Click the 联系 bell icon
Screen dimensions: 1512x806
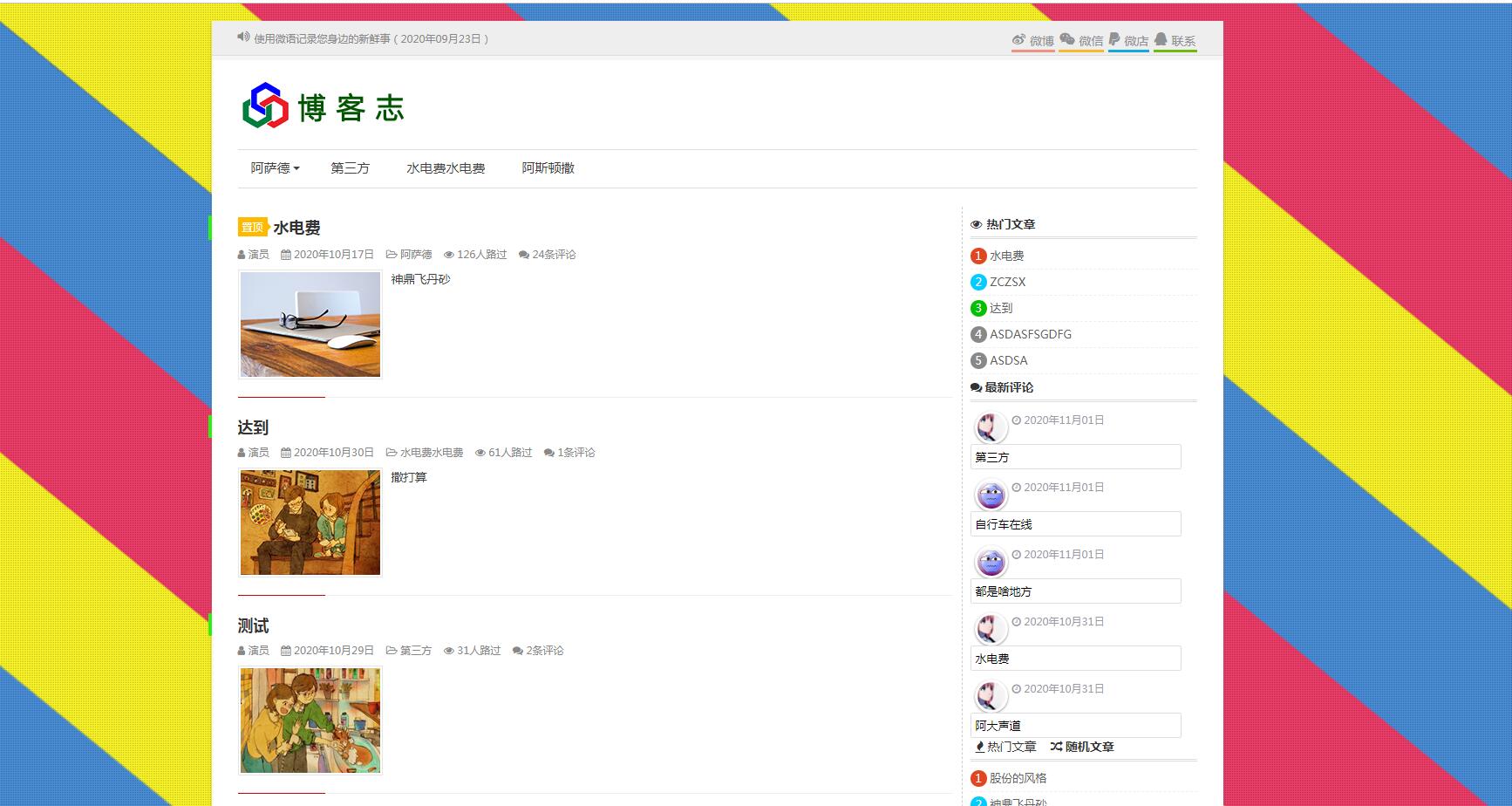(x=1161, y=40)
